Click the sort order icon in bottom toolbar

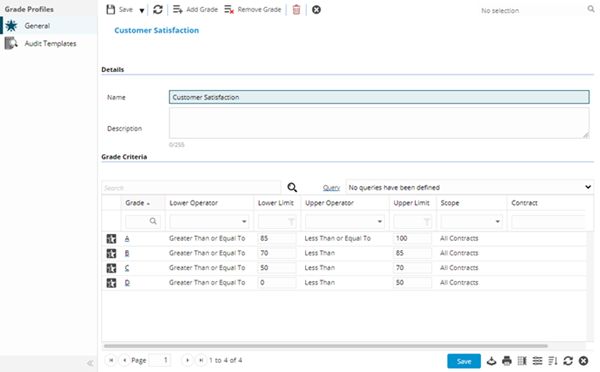click(x=553, y=361)
